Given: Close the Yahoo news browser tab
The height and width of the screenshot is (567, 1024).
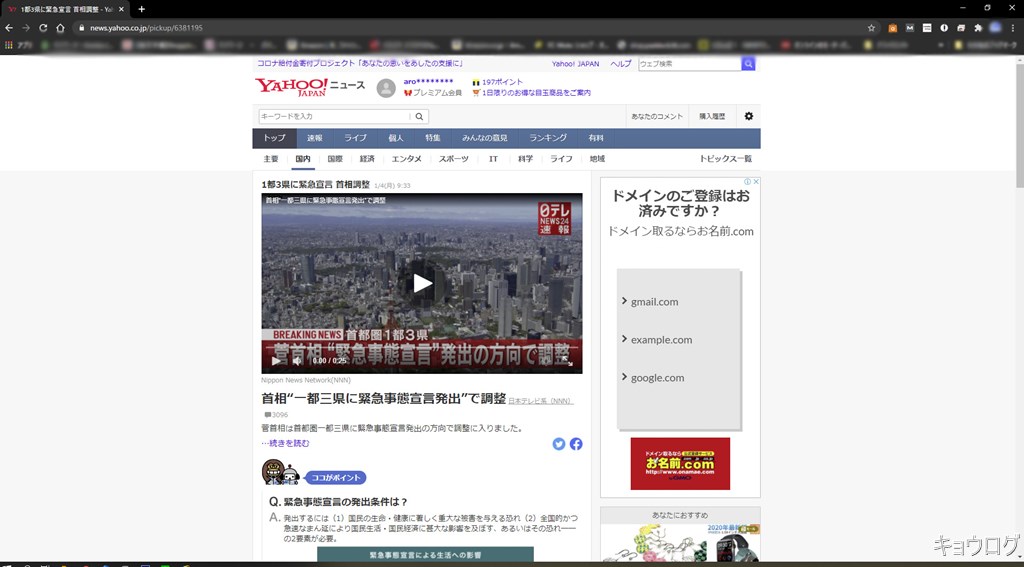Looking at the screenshot, I should [x=121, y=9].
